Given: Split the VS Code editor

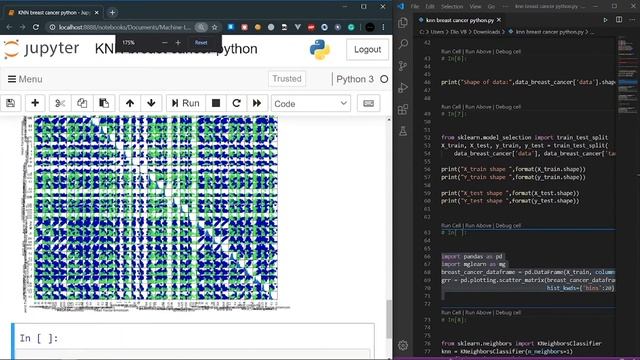Looking at the screenshot, I should [x=619, y=20].
